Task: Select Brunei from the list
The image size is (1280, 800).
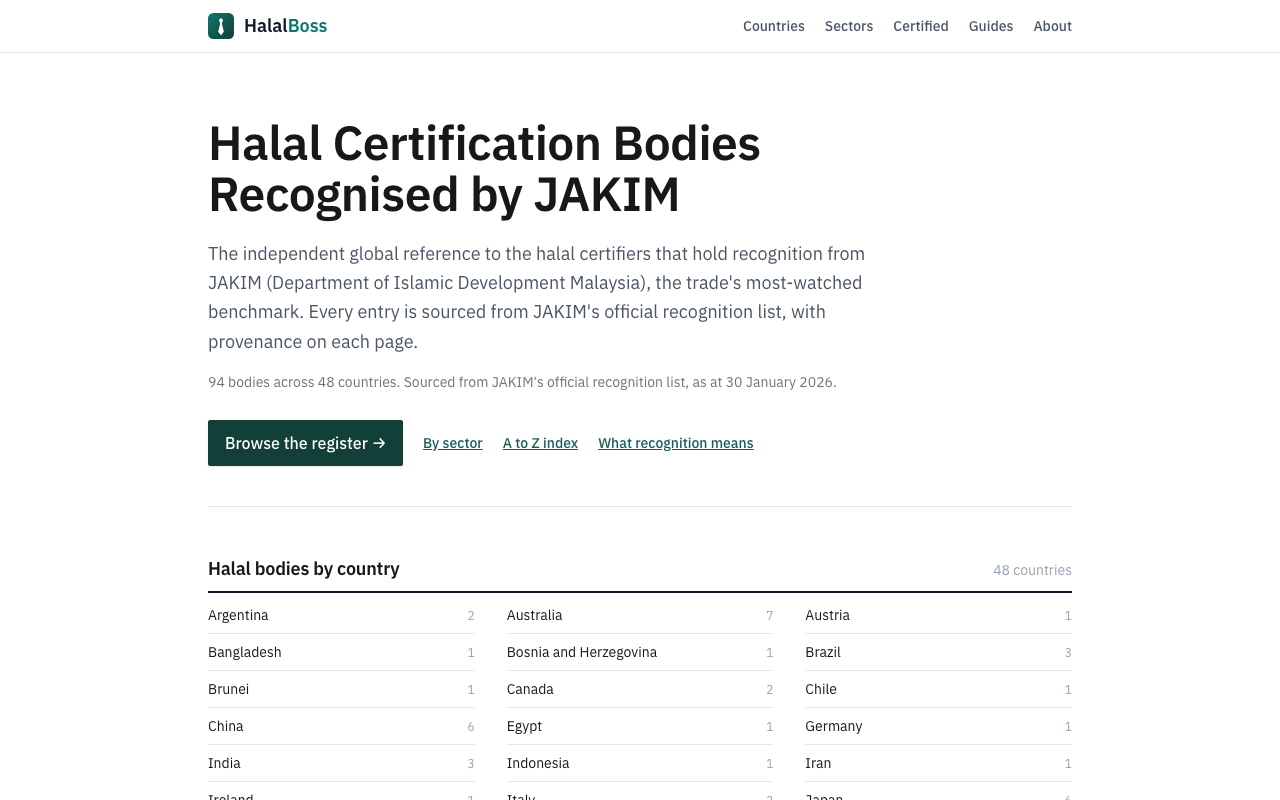Action: click(x=341, y=689)
